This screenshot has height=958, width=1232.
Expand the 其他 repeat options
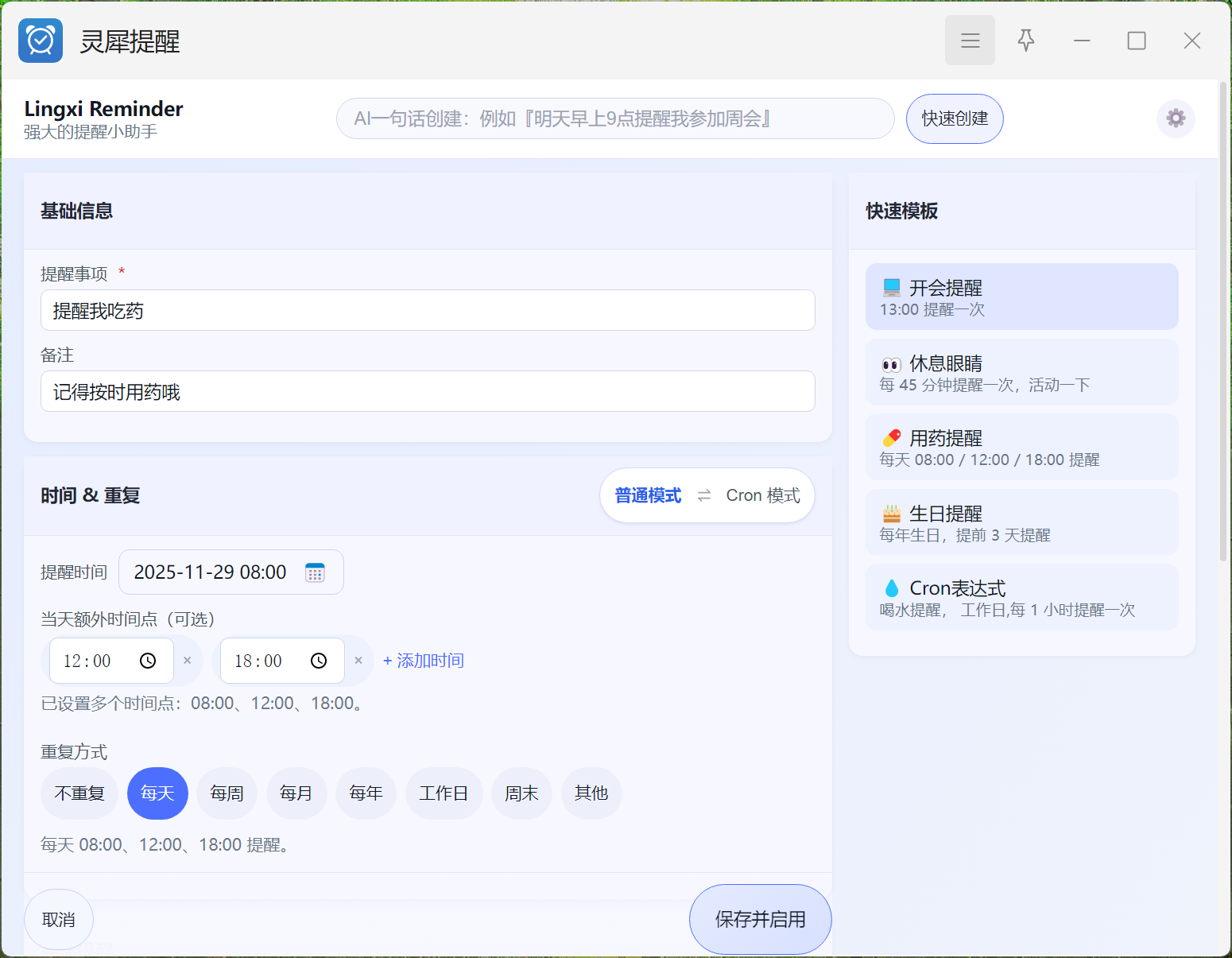[591, 793]
